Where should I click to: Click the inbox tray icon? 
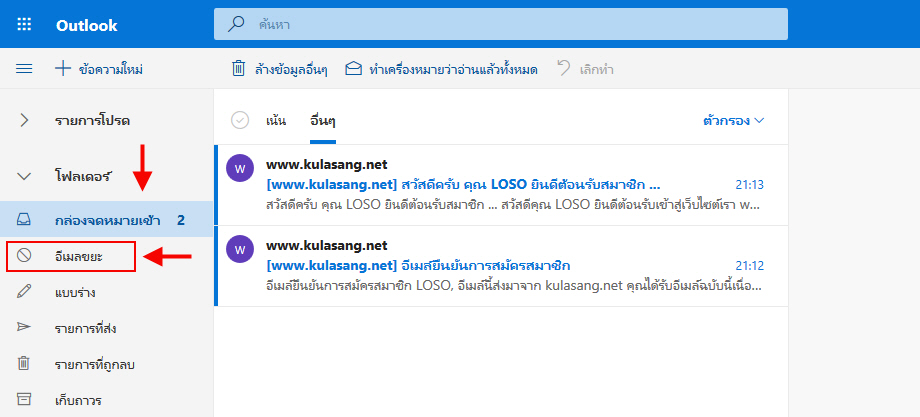point(24,220)
